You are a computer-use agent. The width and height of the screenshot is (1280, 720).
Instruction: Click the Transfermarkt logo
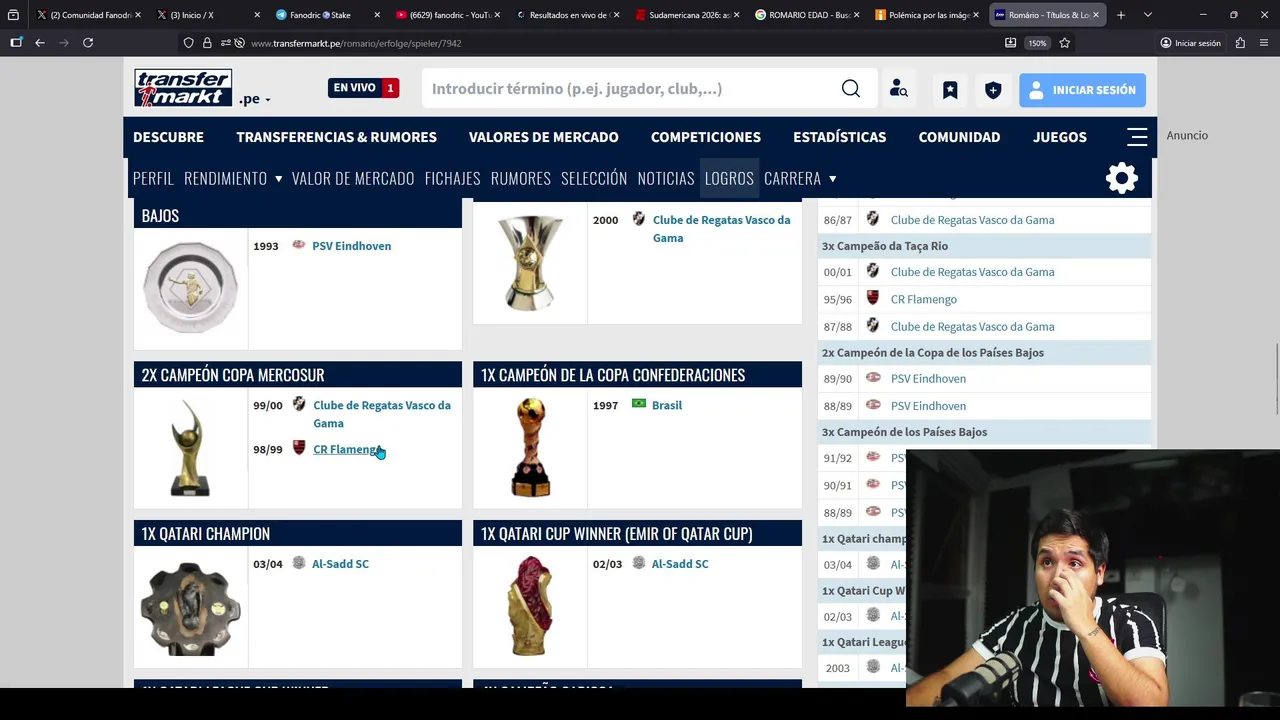183,88
